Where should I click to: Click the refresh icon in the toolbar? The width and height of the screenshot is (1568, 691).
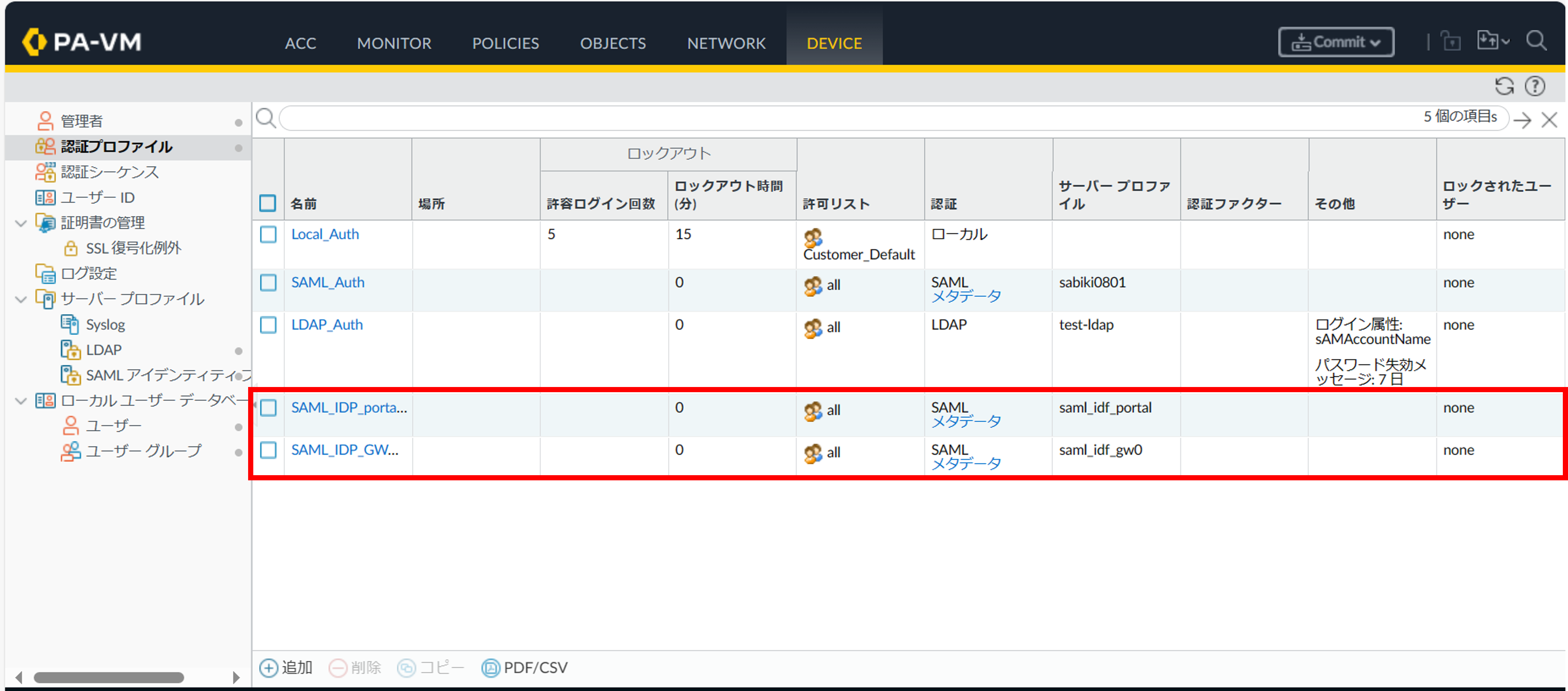[1504, 87]
